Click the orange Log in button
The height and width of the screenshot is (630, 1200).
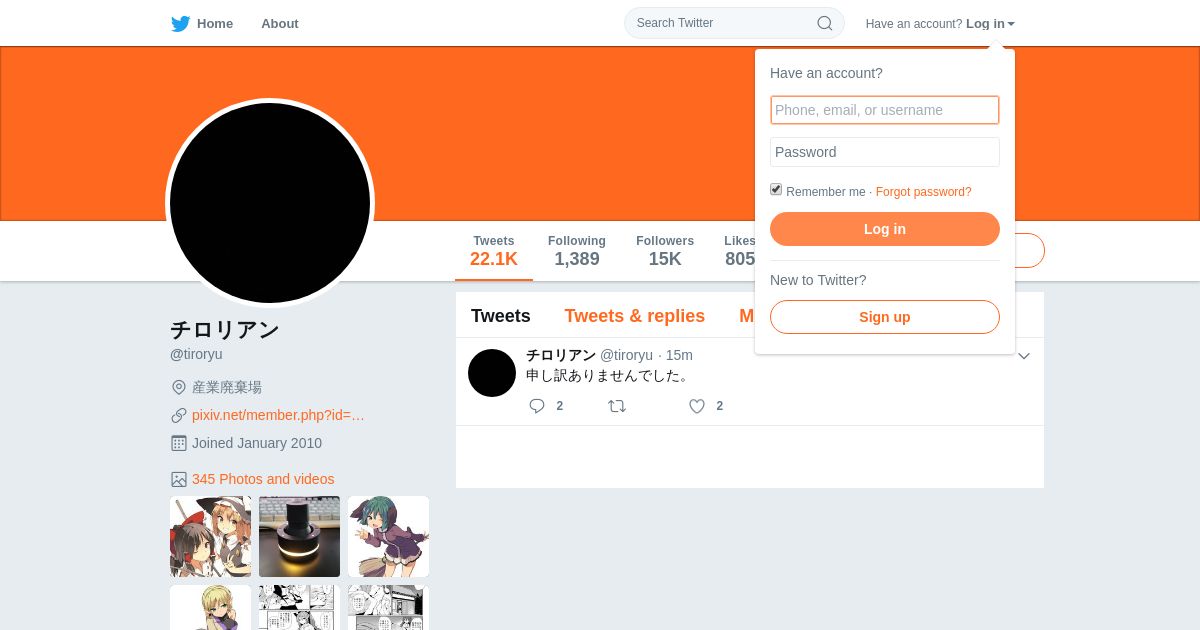click(x=885, y=229)
